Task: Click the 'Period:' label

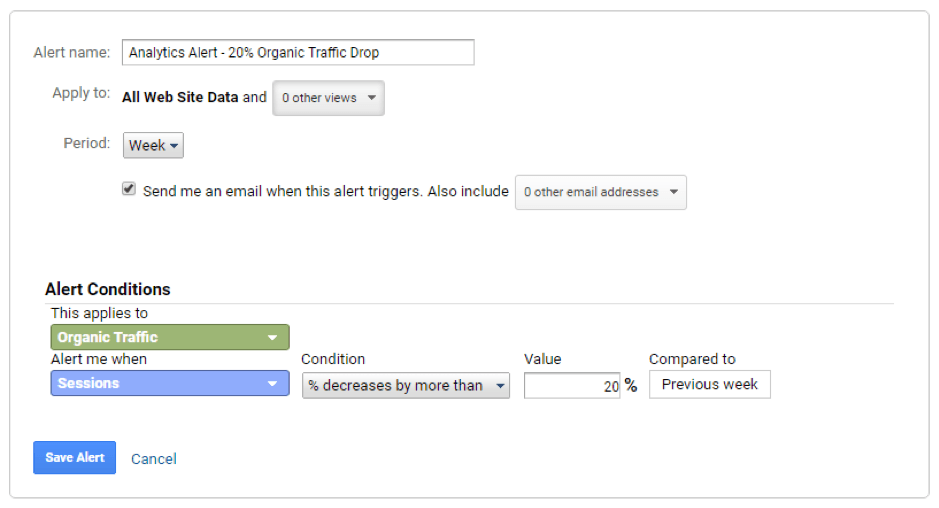Action: (x=87, y=143)
